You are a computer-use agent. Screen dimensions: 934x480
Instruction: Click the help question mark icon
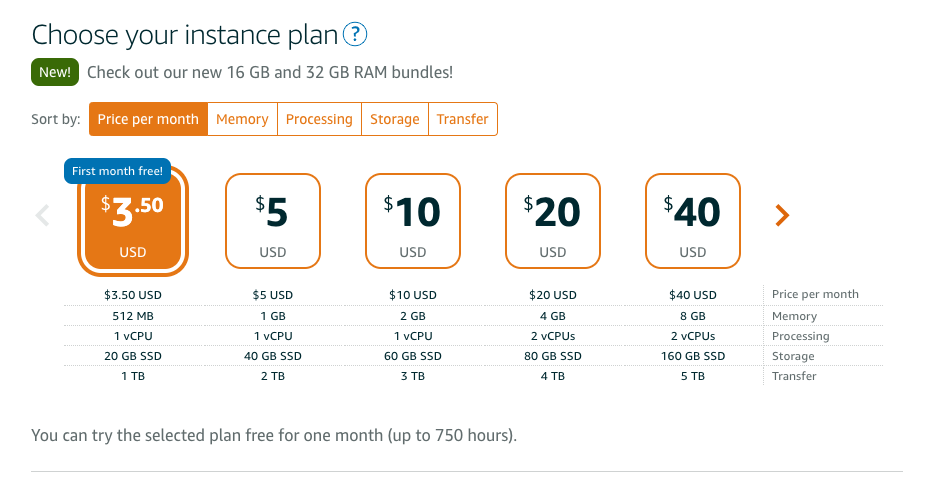[x=355, y=35]
